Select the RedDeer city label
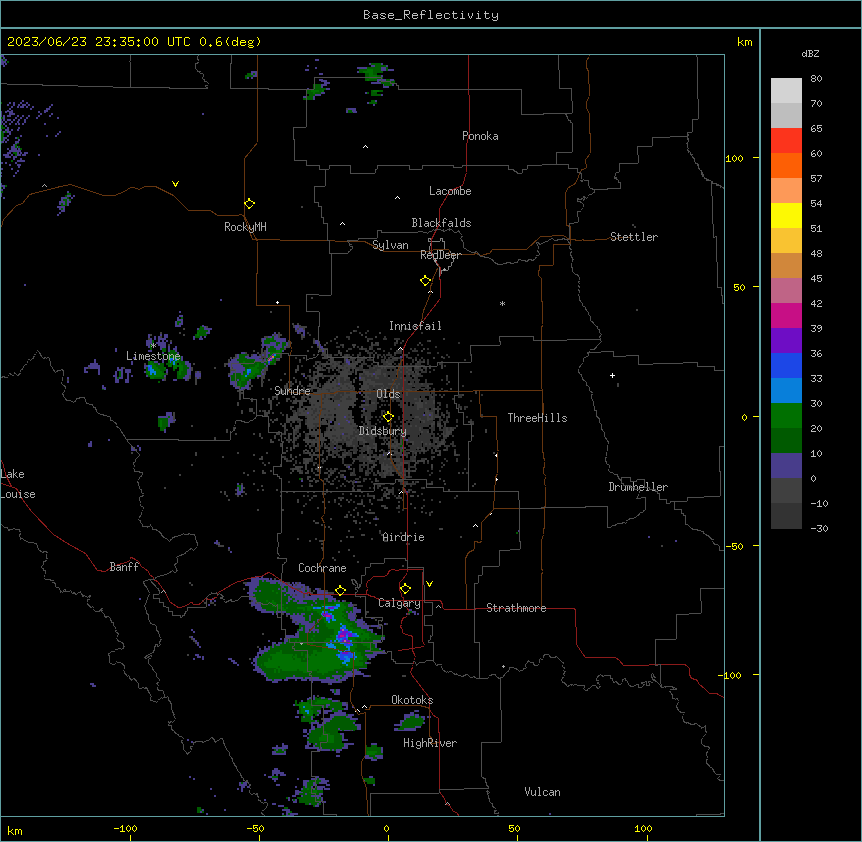The image size is (862, 842). [440, 255]
